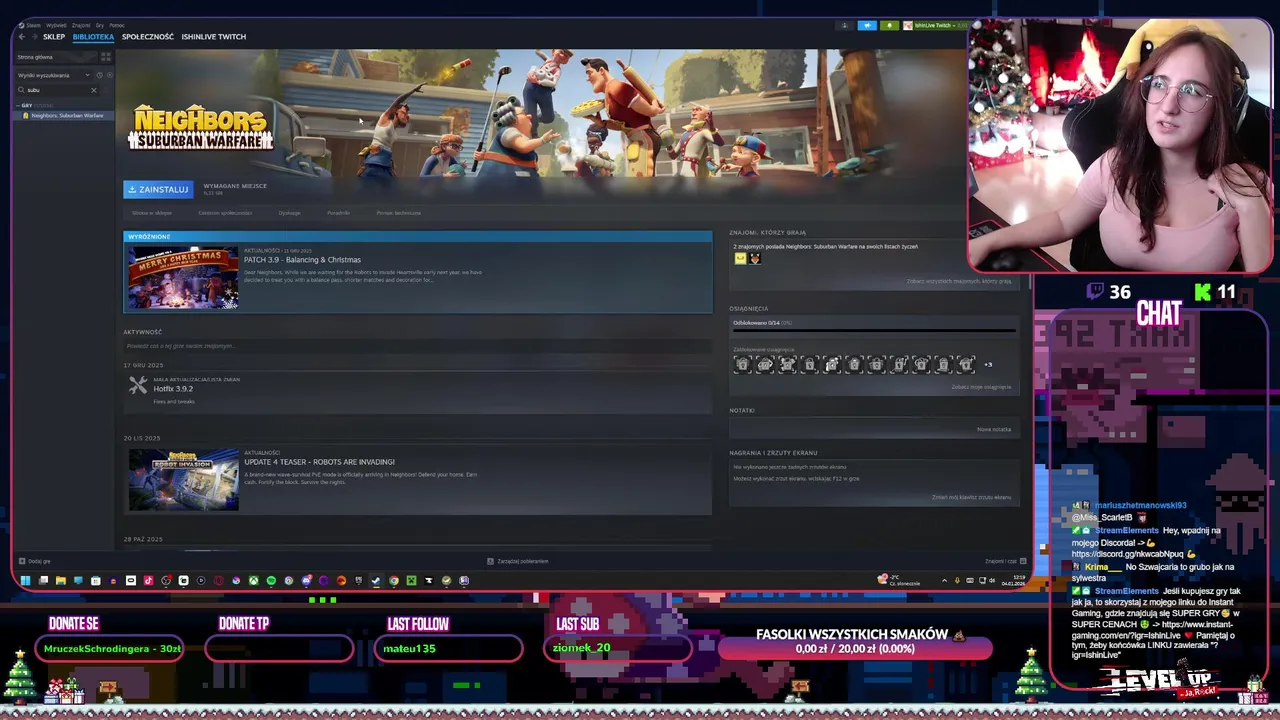Open the downloads icon in Steam top bar
Screen dimensions: 1280x720
(844, 25)
